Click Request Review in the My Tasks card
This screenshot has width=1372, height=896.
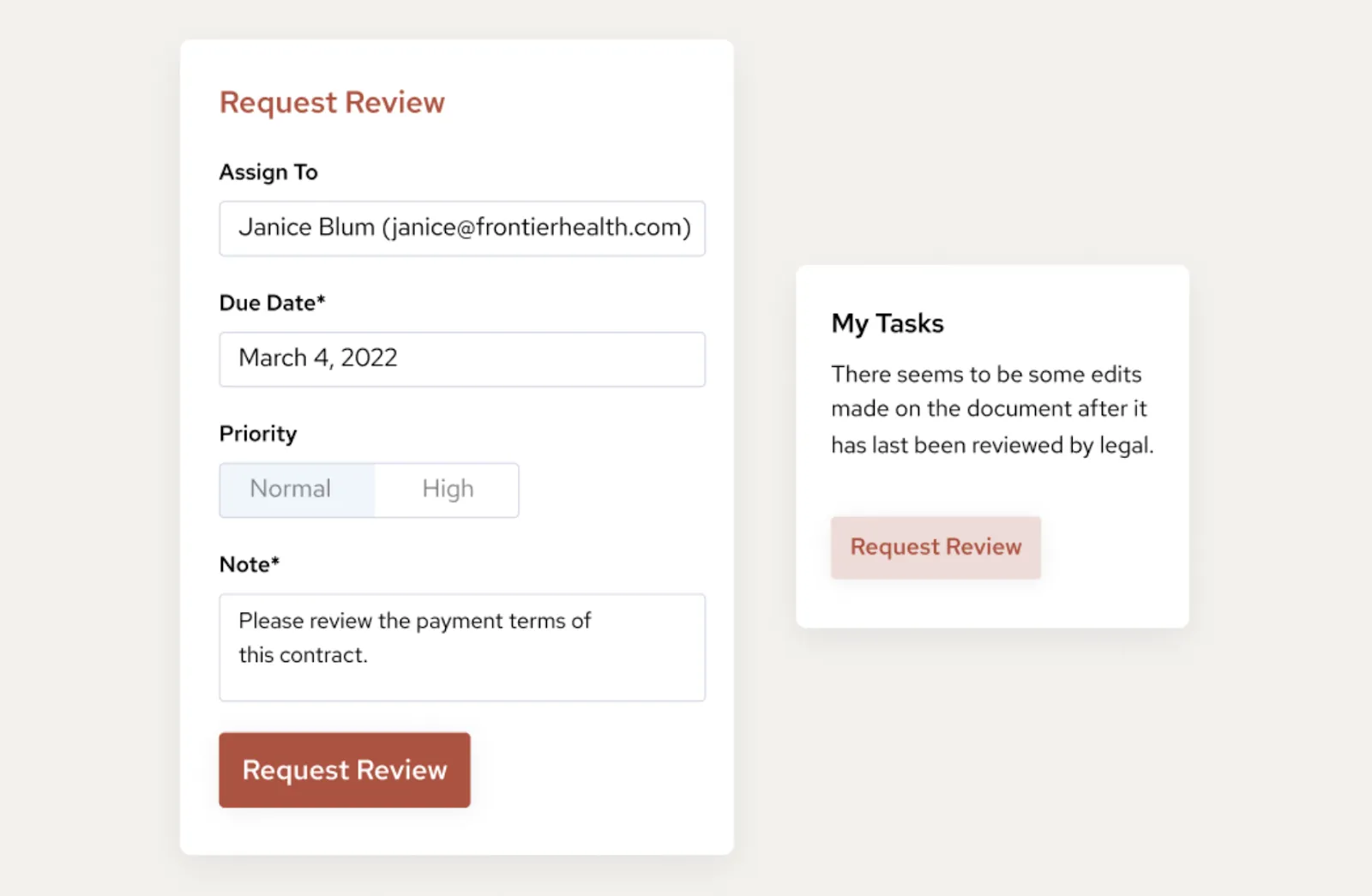point(935,547)
